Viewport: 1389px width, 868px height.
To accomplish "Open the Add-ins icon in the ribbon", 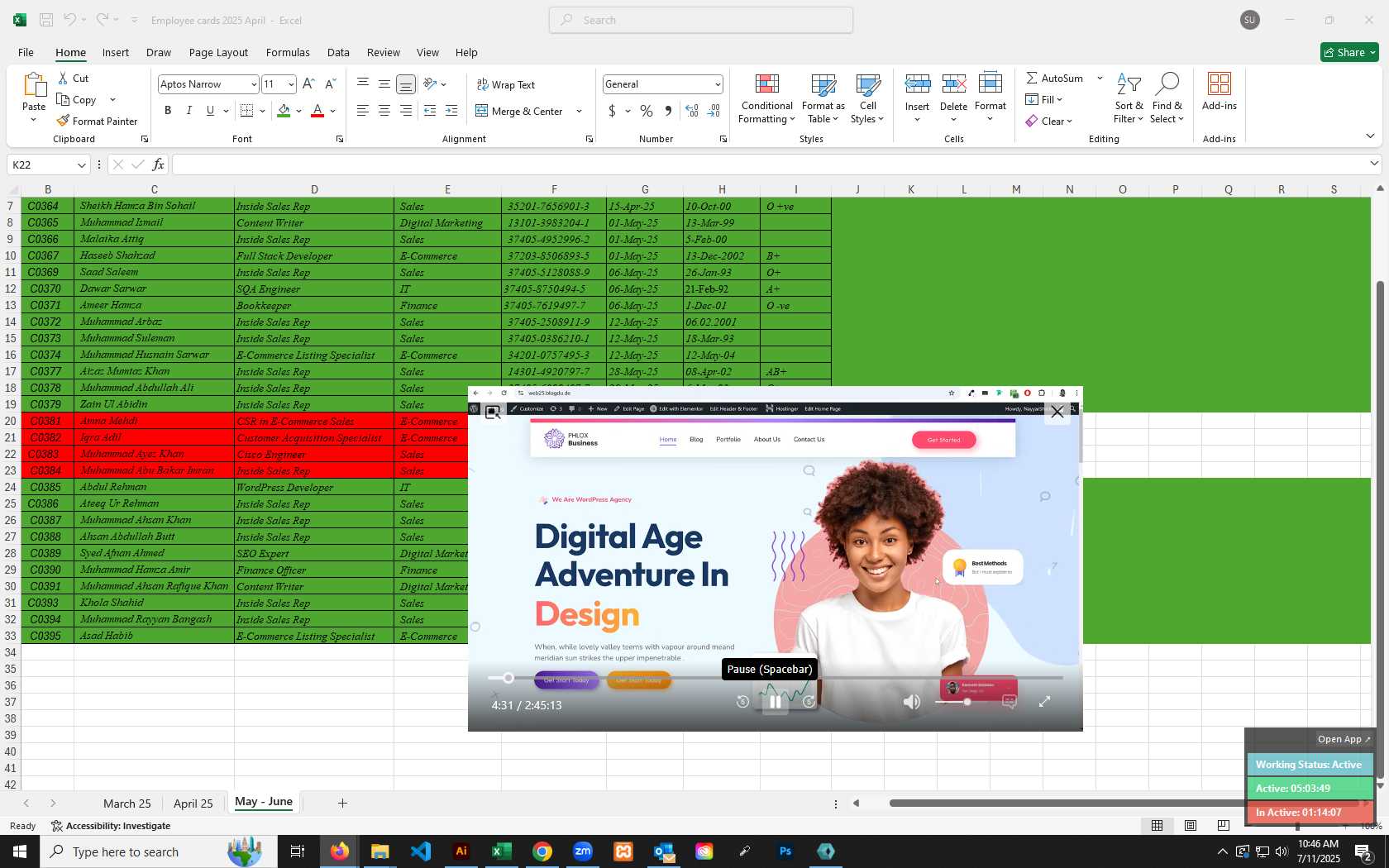I will click(x=1219, y=83).
